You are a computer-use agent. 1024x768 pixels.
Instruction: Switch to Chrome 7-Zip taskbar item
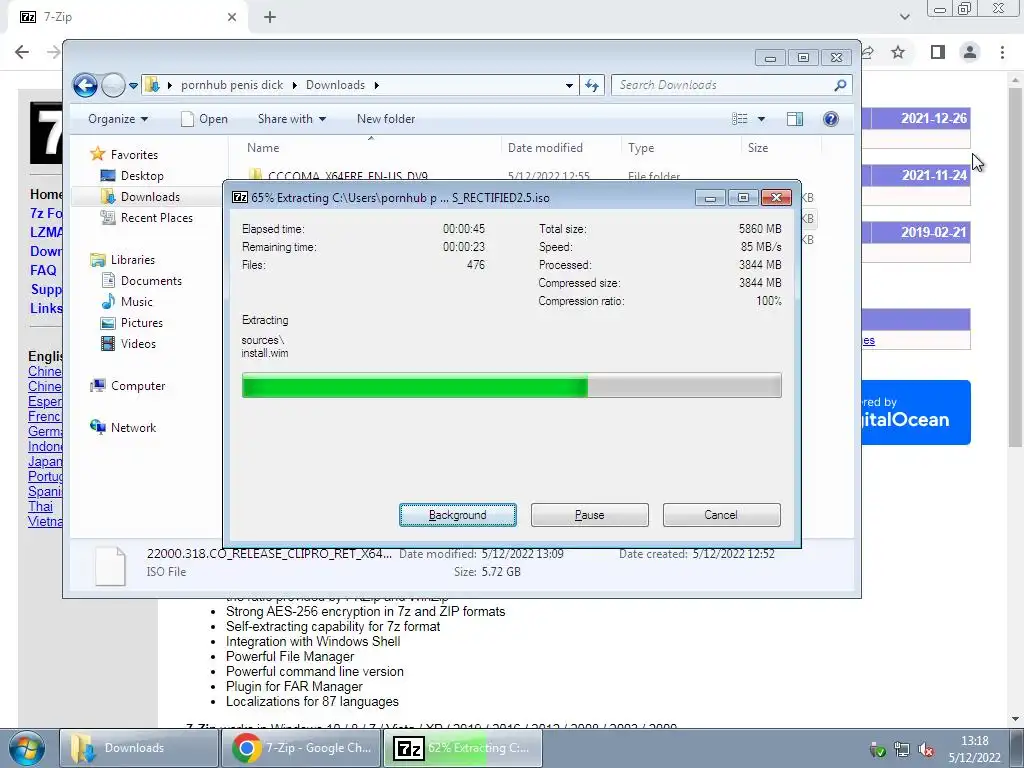pyautogui.click(x=301, y=748)
